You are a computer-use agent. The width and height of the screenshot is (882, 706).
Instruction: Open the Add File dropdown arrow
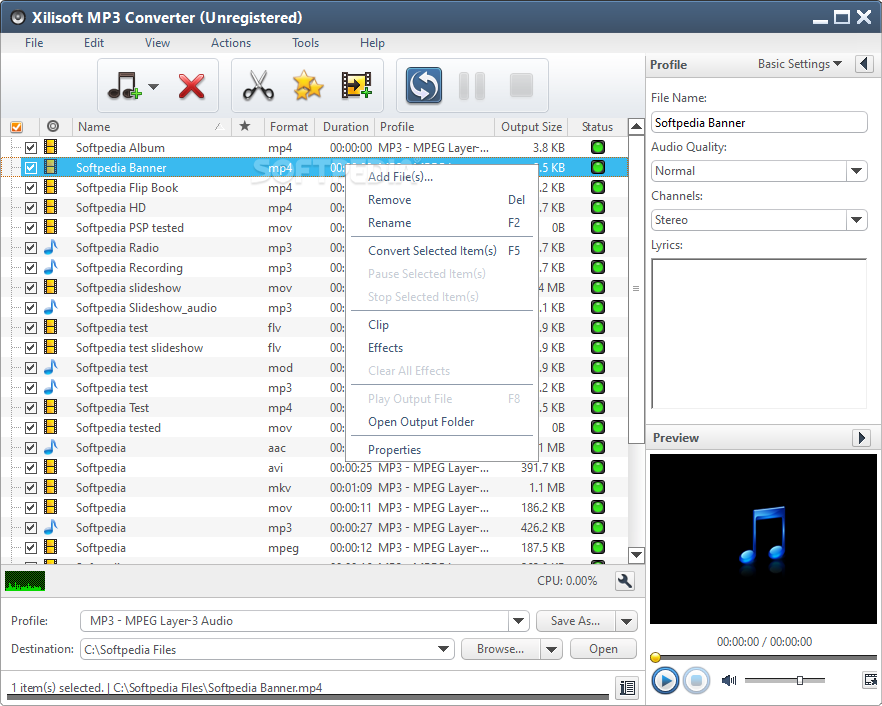click(x=154, y=87)
